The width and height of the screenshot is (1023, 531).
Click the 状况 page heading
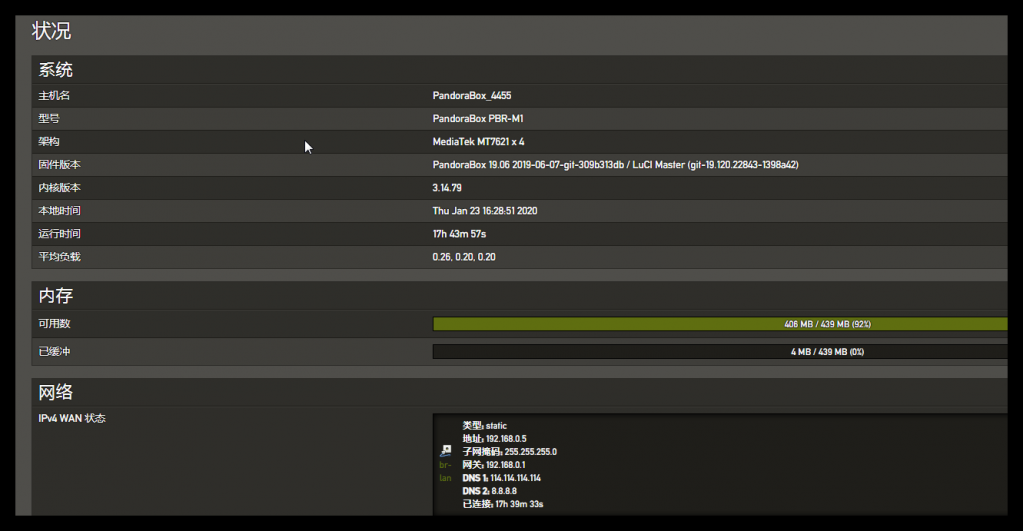(52, 31)
